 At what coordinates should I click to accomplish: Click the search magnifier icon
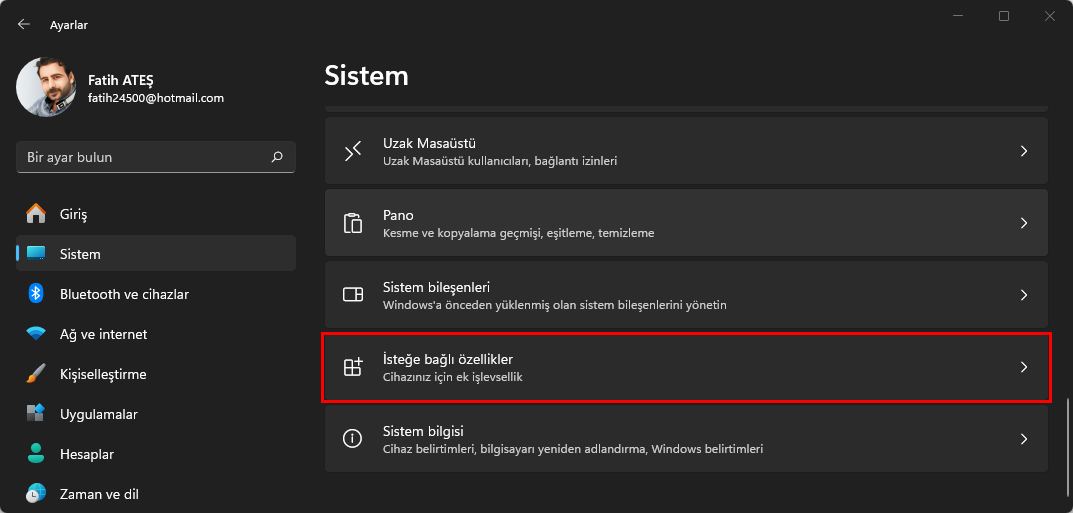(277, 157)
